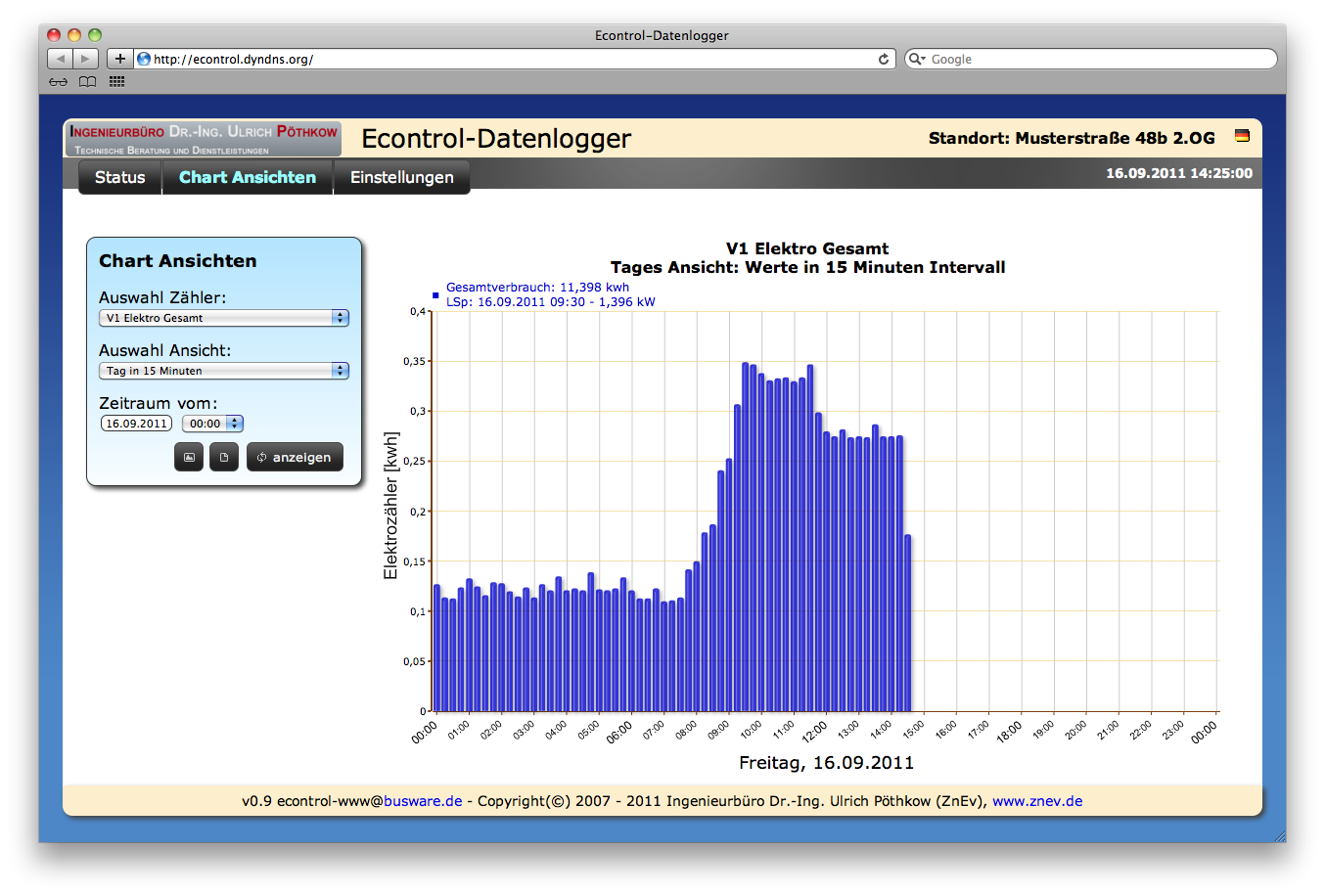This screenshot has height=896, width=1325.
Task: Follow the www.znev.de link
Action: click(1037, 801)
